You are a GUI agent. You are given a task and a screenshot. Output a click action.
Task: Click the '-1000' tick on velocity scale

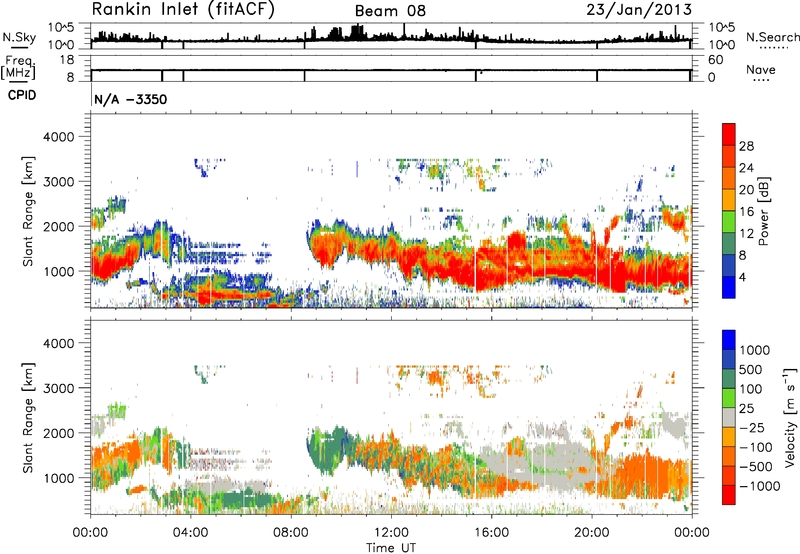[x=760, y=486]
